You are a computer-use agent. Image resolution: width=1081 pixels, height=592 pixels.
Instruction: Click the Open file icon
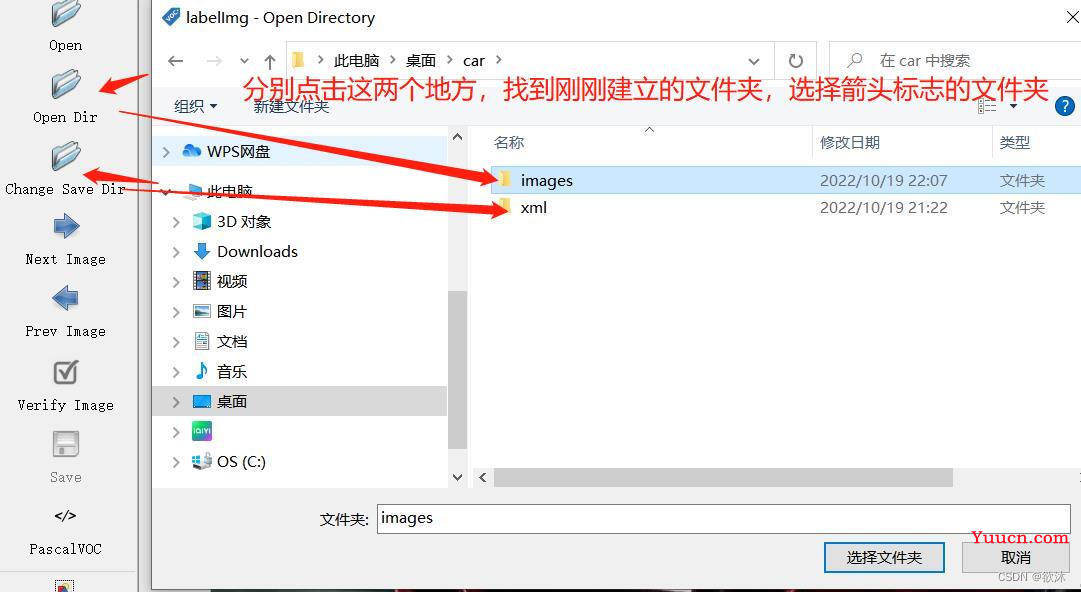[66, 14]
